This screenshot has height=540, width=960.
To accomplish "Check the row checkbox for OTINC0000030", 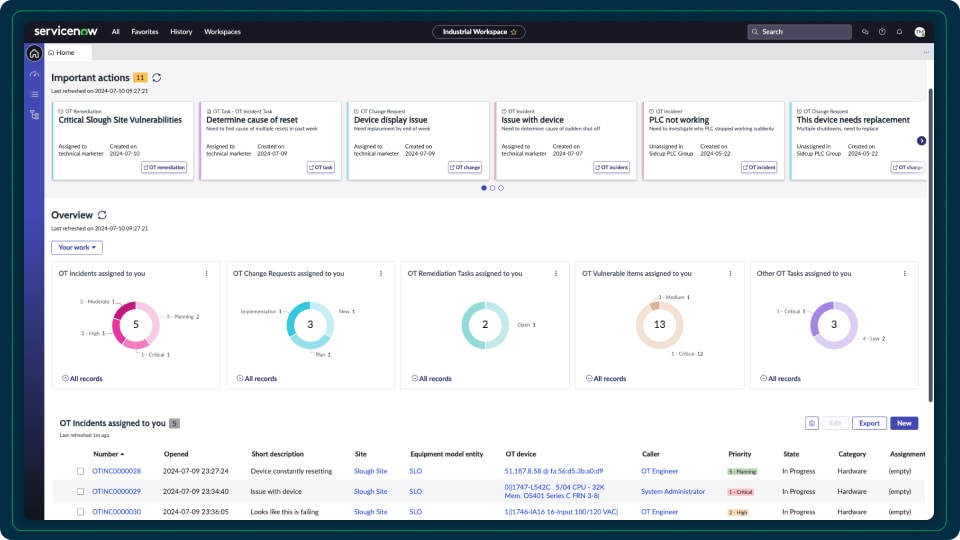I will click(x=81, y=512).
